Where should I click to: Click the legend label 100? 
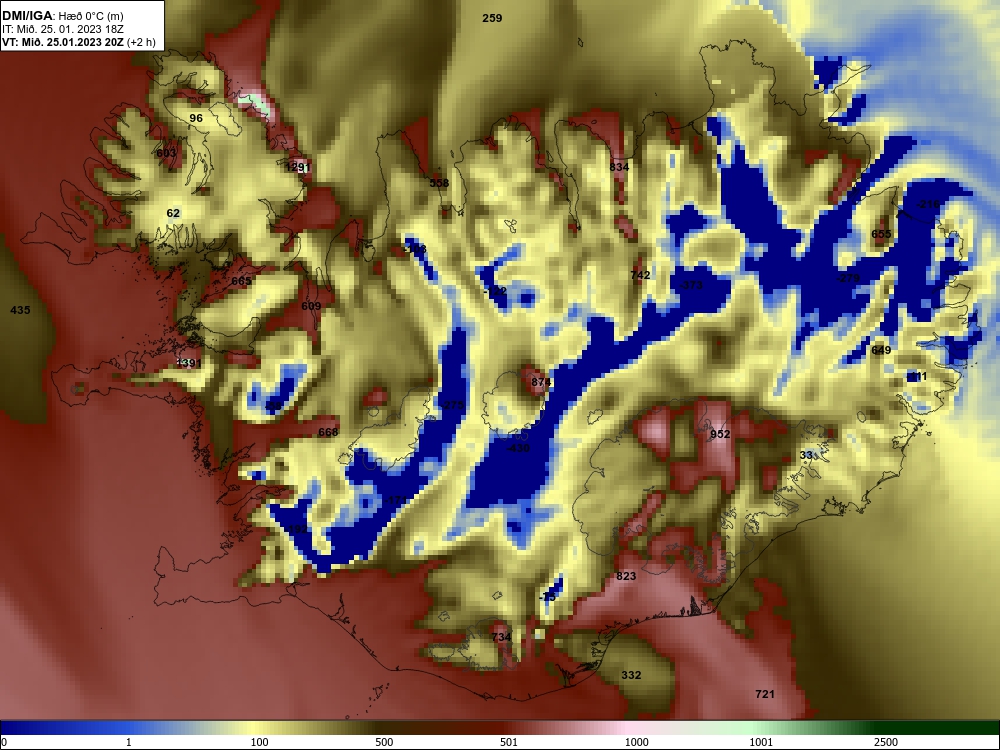point(260,742)
